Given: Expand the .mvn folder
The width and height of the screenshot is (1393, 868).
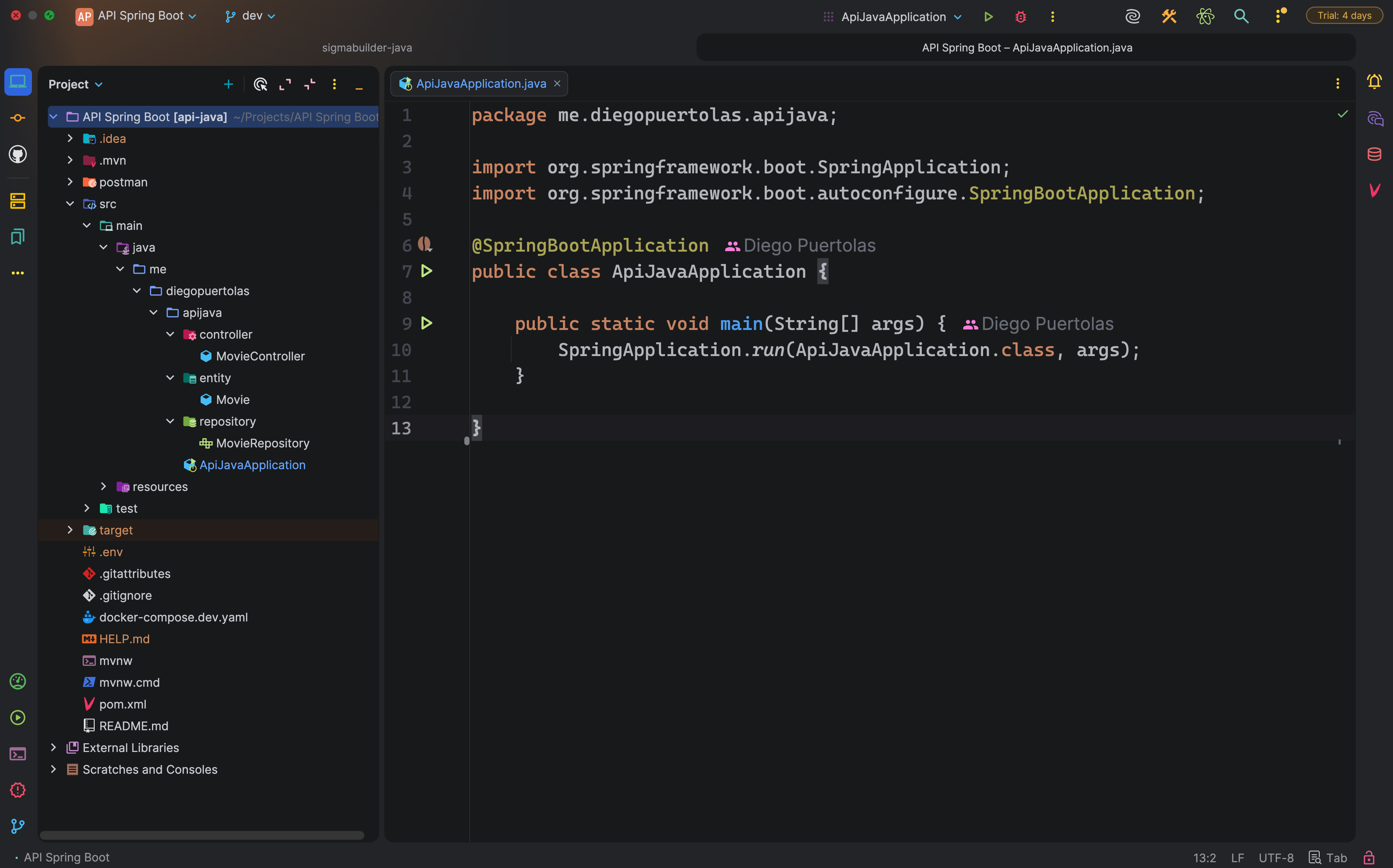Looking at the screenshot, I should coord(70,160).
